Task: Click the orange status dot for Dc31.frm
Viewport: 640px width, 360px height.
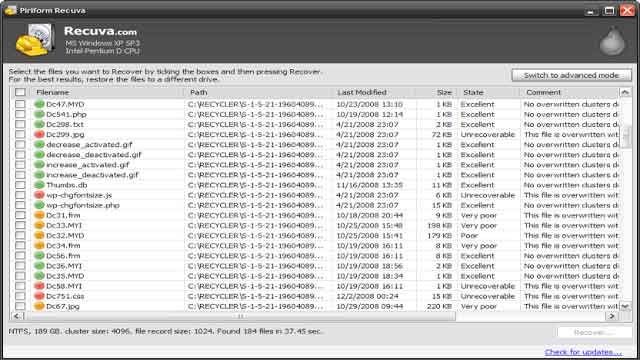Action: point(39,215)
